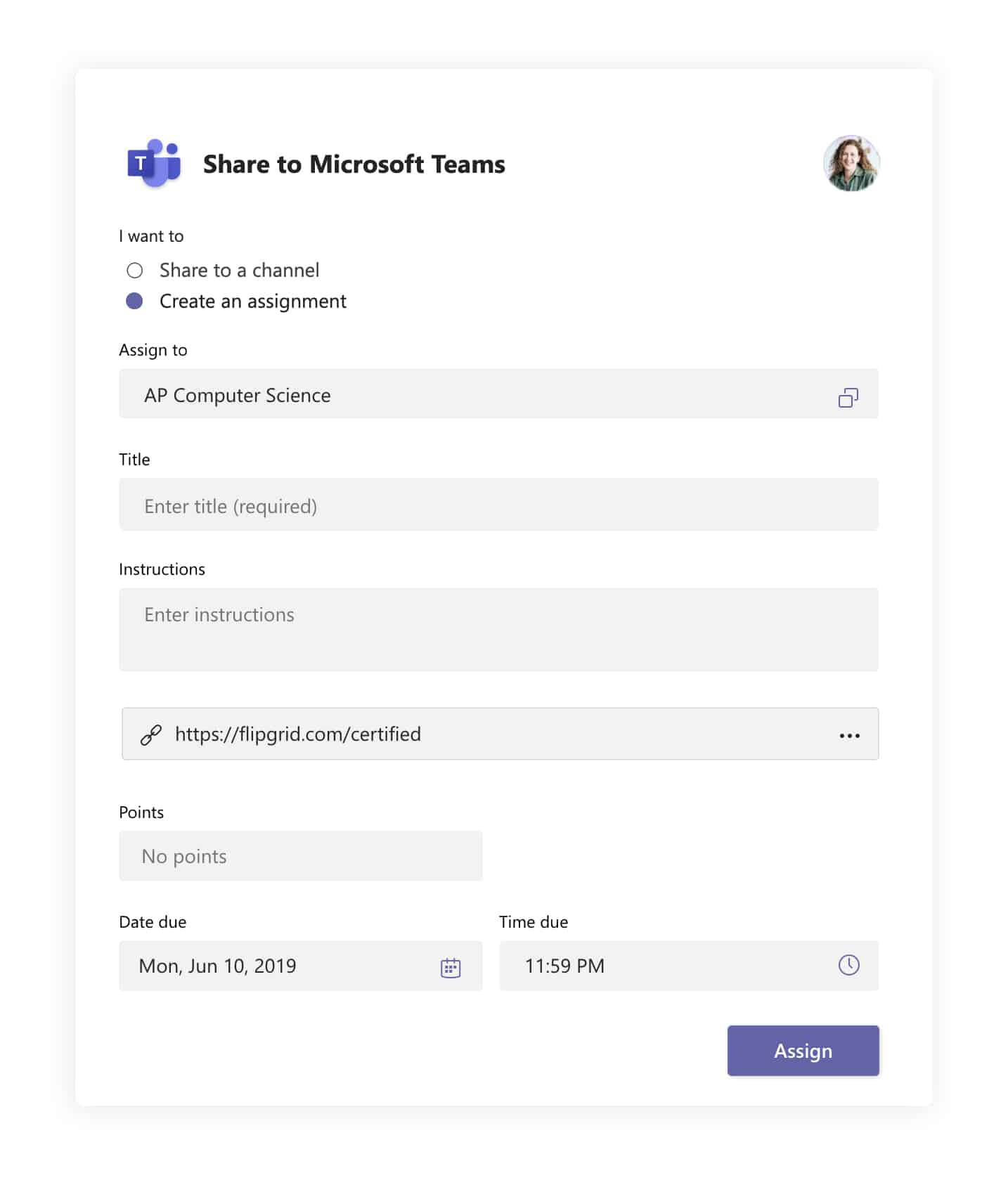Click the class picker icon in Assign to

pos(848,398)
